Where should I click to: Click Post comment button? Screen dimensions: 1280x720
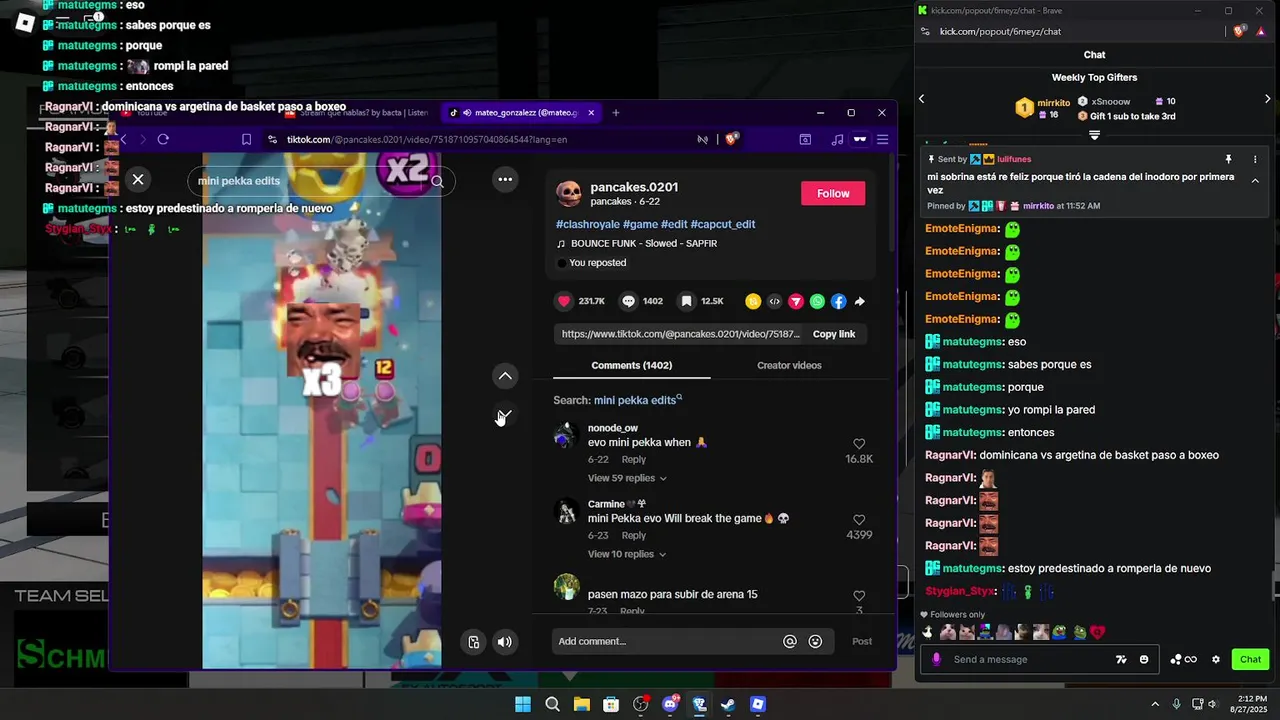[x=861, y=641]
